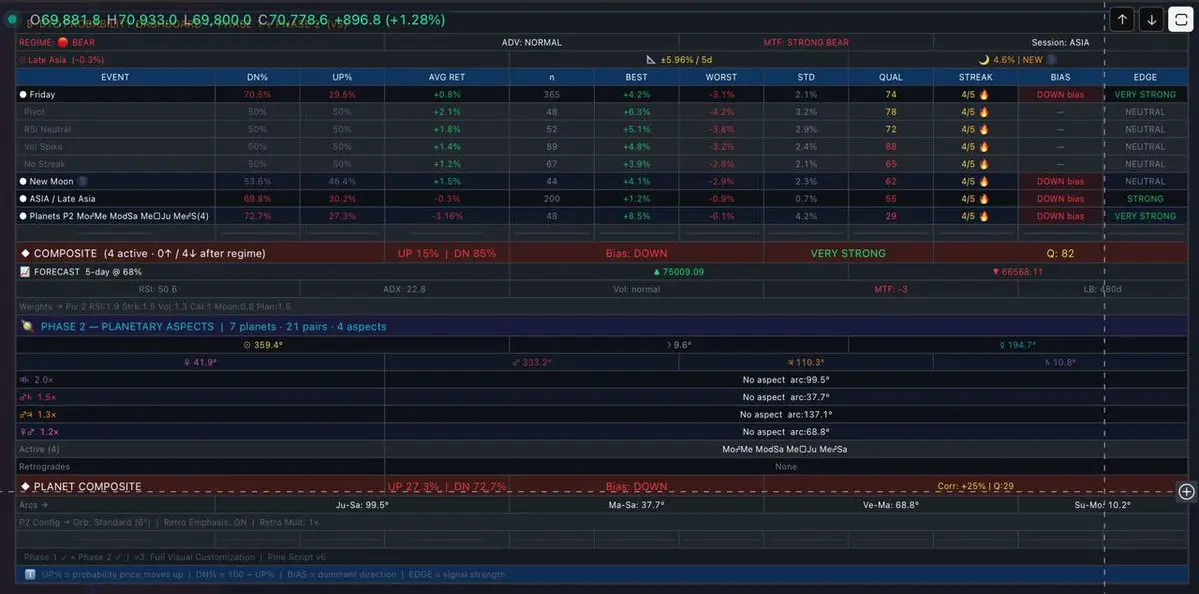The image size is (1199, 594).
Task: Click the crescent moon icon by 4.6% | NEW
Action: (x=985, y=60)
